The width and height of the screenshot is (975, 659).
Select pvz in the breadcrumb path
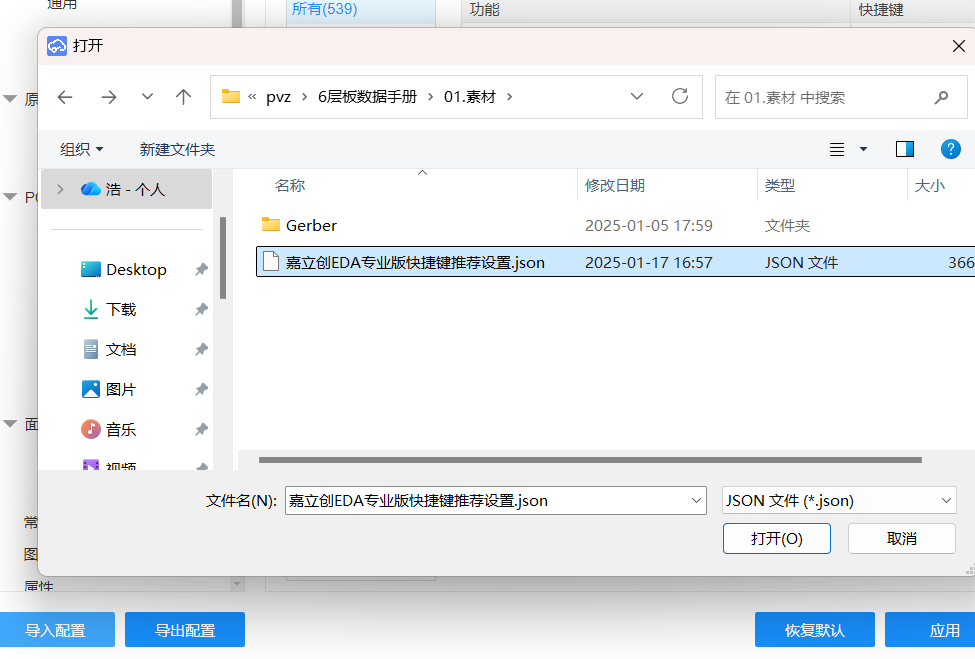[279, 97]
